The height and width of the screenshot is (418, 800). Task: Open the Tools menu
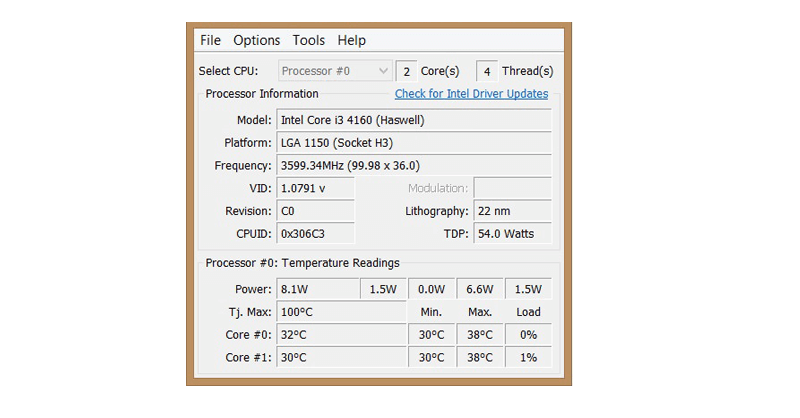(308, 41)
